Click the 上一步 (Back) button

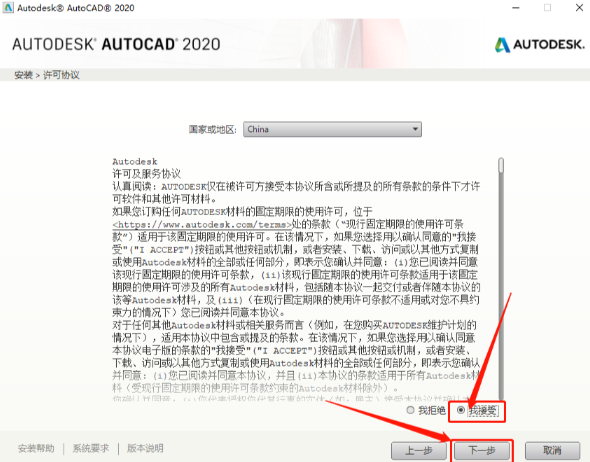click(x=419, y=450)
